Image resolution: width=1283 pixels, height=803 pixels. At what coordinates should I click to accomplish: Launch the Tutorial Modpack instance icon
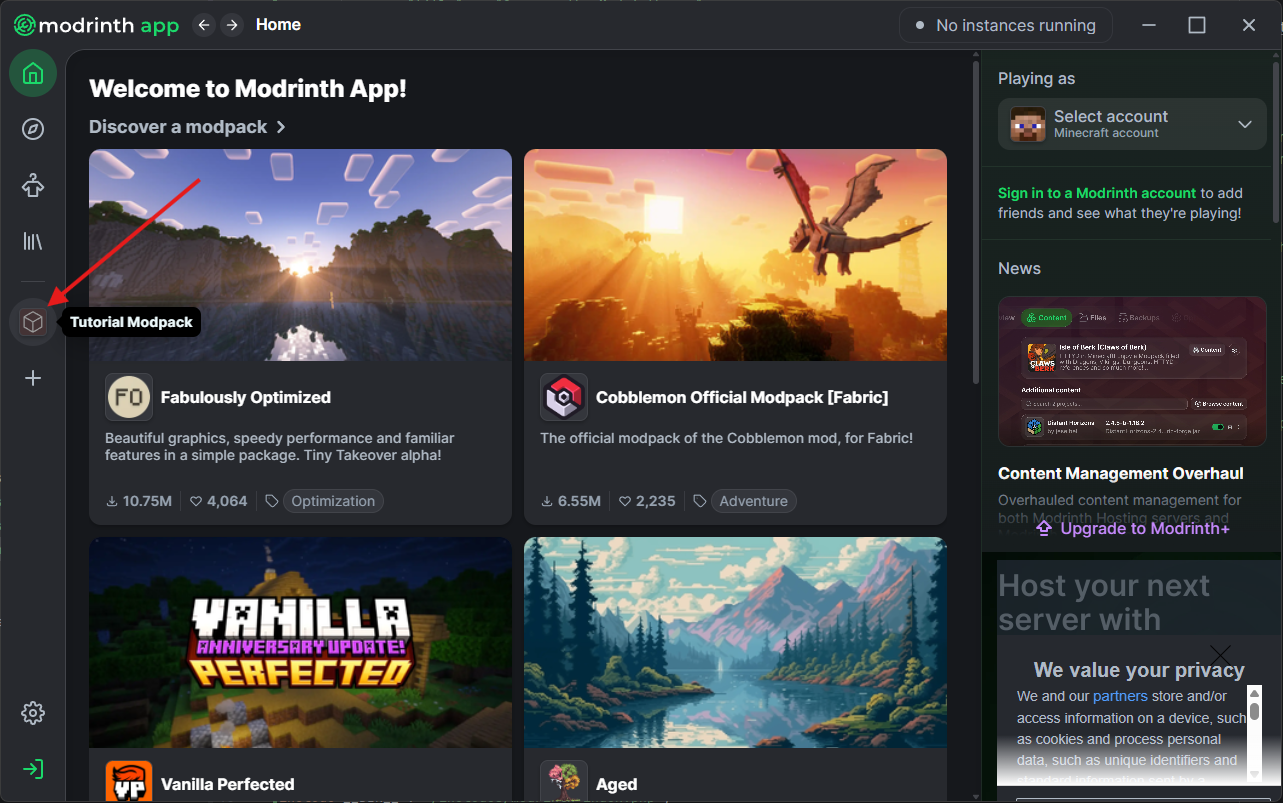pyautogui.click(x=32, y=321)
